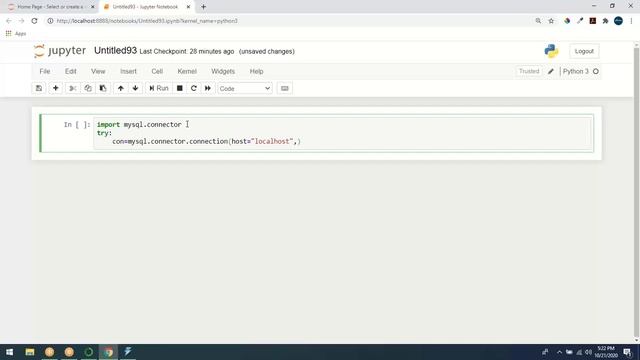Open the Cell menu
Screen dimensions: 640x360
coord(157,71)
